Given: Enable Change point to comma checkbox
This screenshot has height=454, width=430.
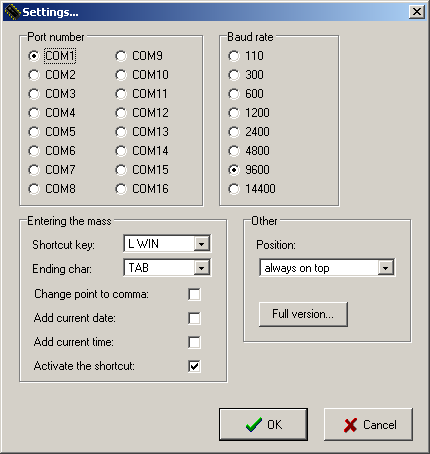Looking at the screenshot, I should point(194,294).
